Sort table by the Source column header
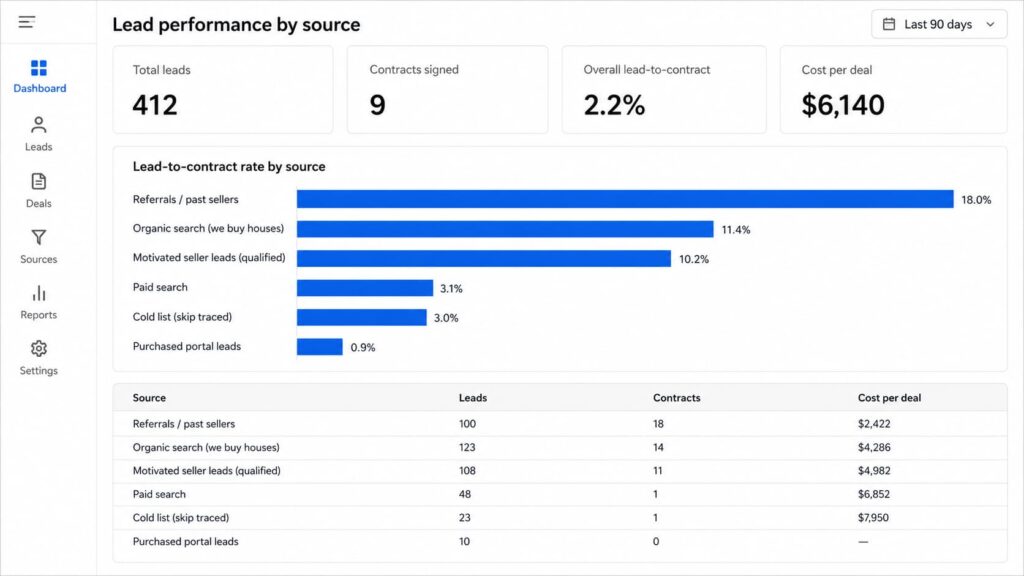 pyautogui.click(x=149, y=398)
